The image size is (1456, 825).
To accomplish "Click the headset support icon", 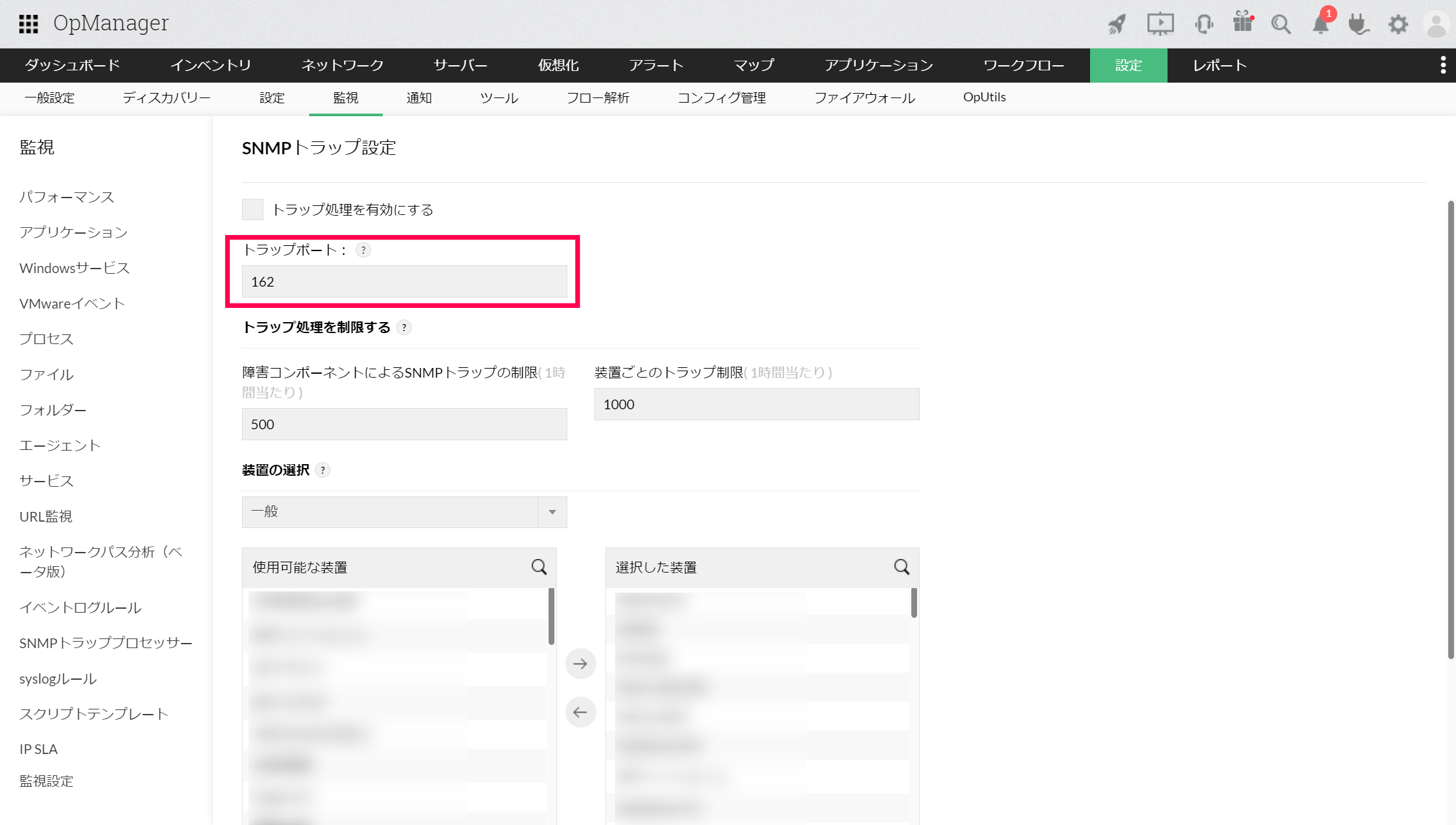I will click(x=1204, y=25).
